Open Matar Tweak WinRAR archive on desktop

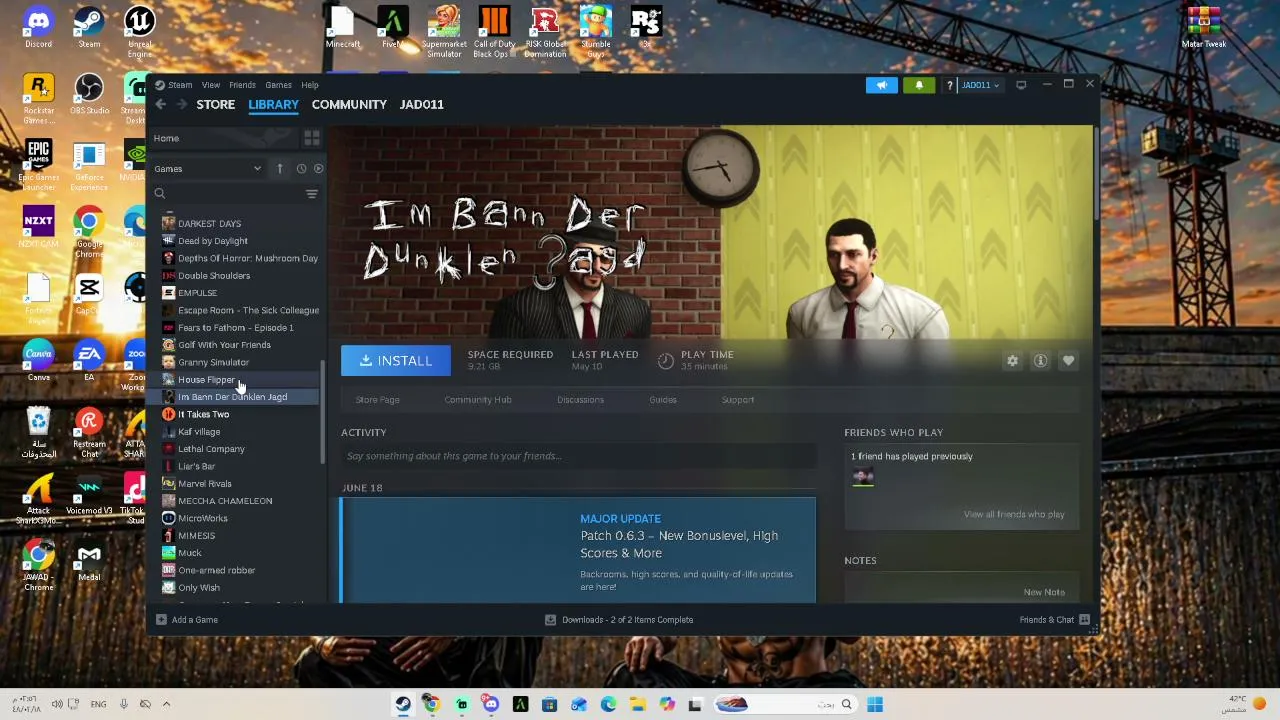(x=1204, y=26)
